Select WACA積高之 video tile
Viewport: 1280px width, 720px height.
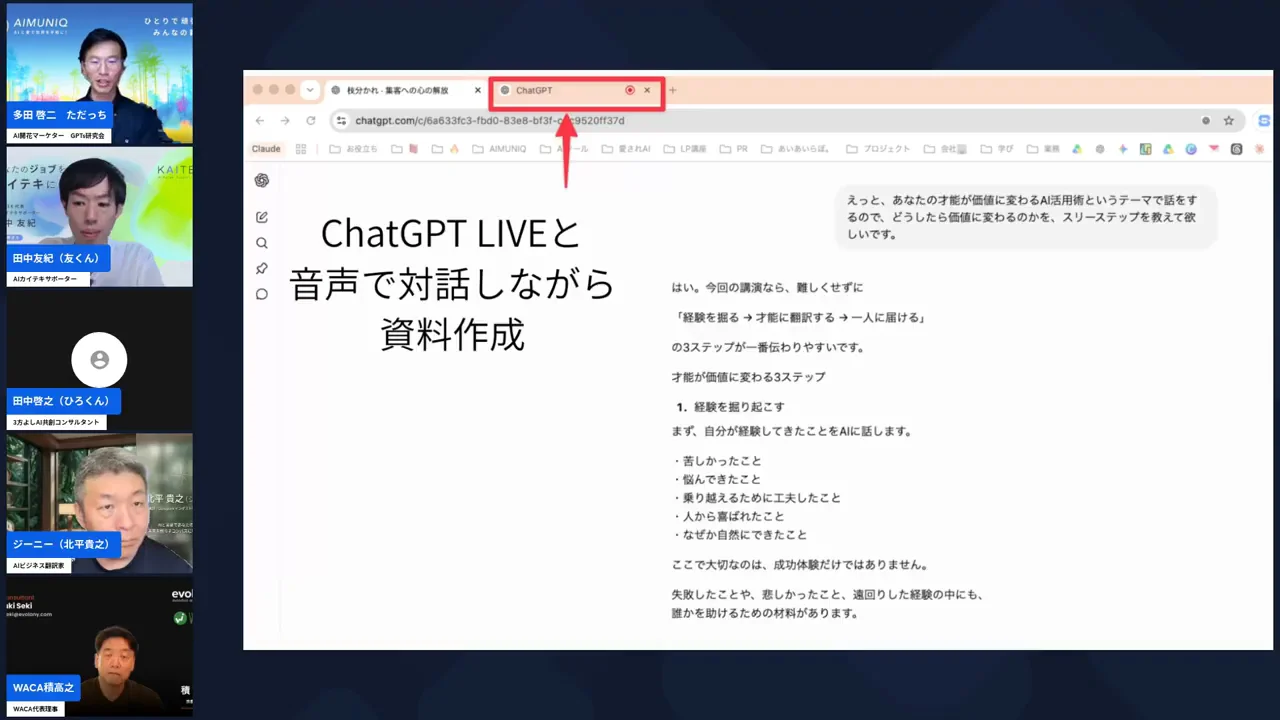[99, 646]
